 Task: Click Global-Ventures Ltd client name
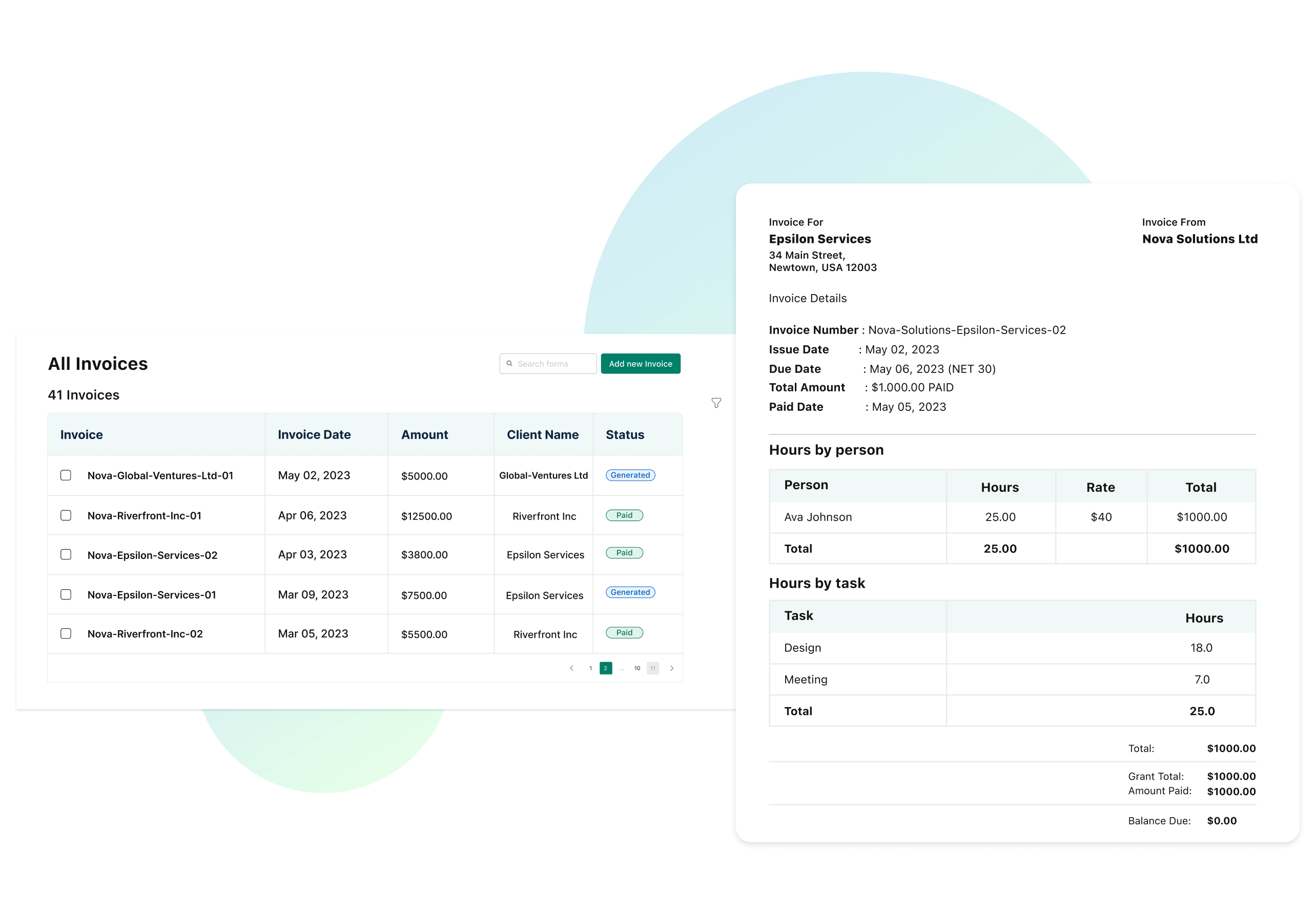tap(544, 475)
